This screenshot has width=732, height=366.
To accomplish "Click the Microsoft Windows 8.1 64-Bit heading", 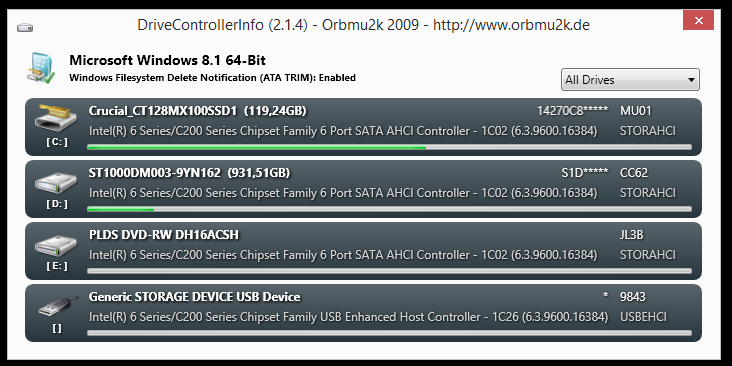I will [x=168, y=60].
